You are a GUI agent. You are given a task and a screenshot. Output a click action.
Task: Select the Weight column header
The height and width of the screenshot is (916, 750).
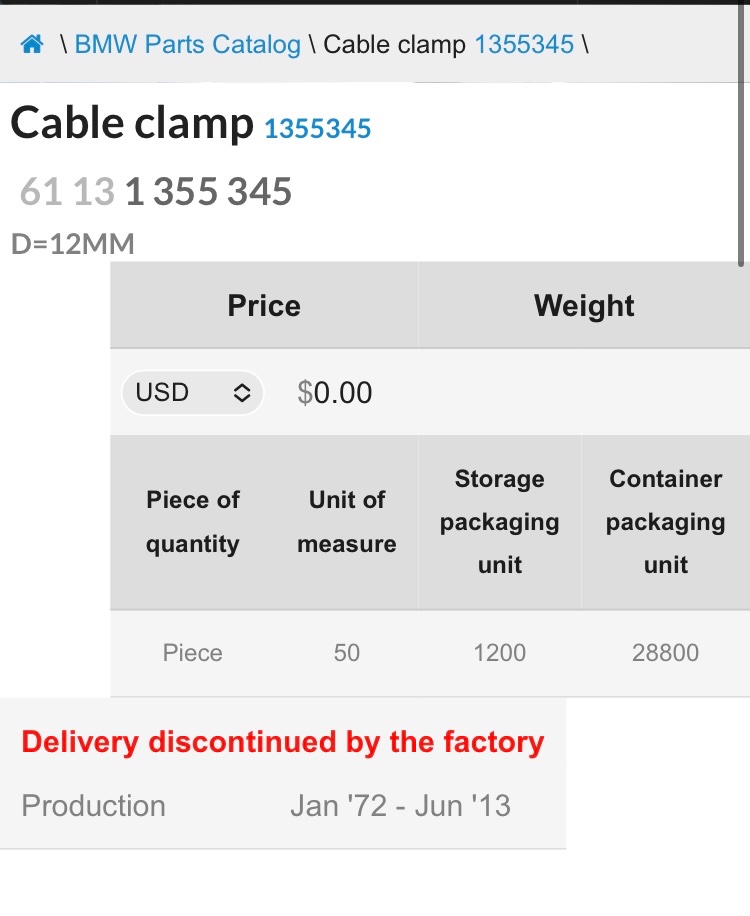point(584,306)
